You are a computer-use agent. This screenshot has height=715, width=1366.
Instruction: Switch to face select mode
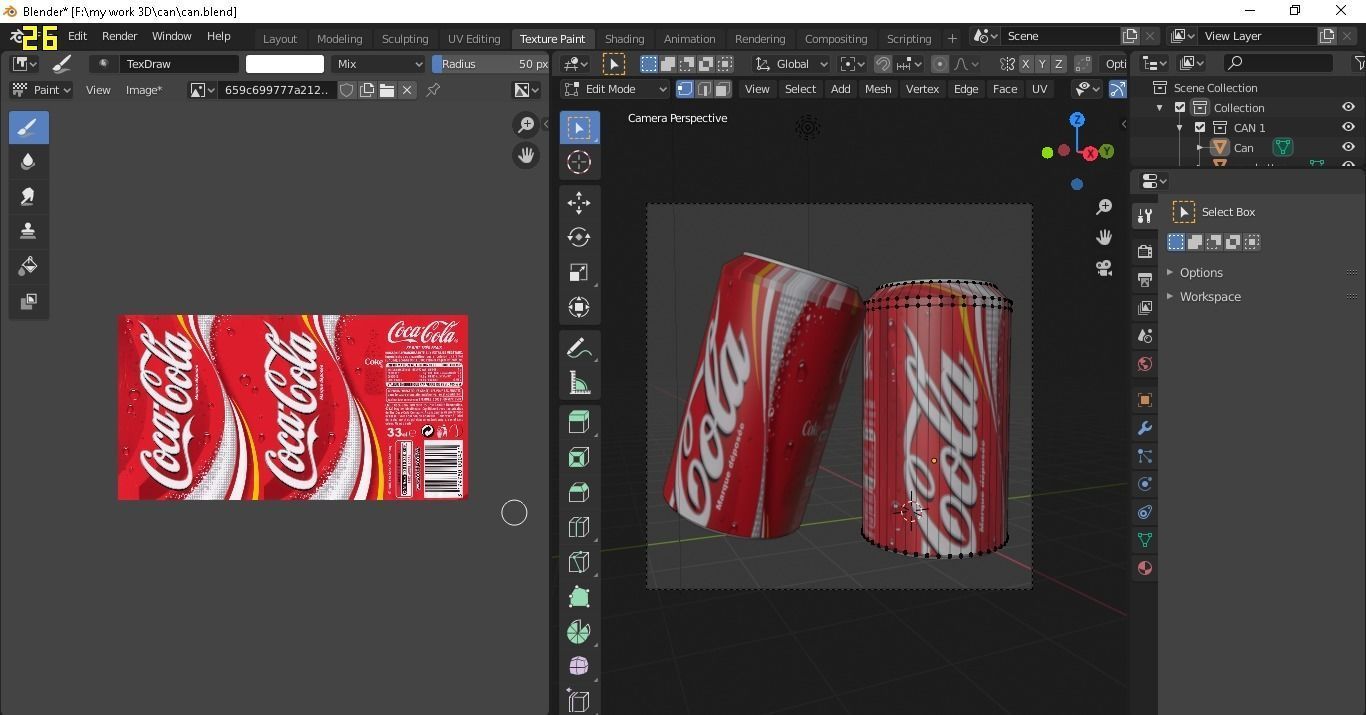pyautogui.click(x=722, y=89)
